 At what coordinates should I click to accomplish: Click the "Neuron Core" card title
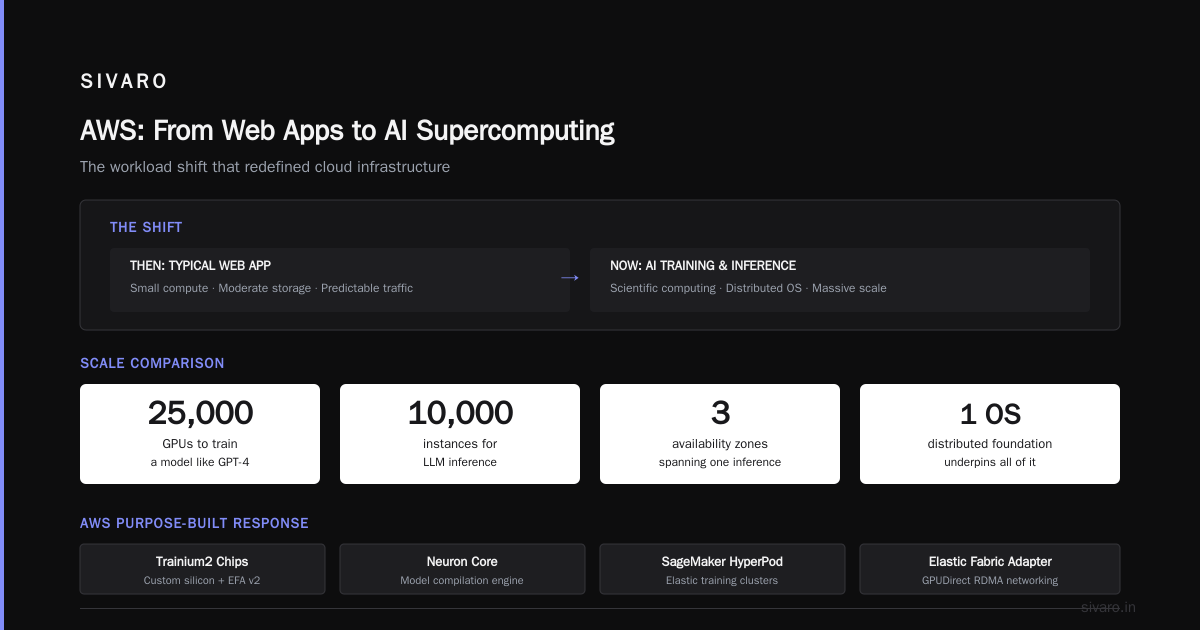point(462,562)
